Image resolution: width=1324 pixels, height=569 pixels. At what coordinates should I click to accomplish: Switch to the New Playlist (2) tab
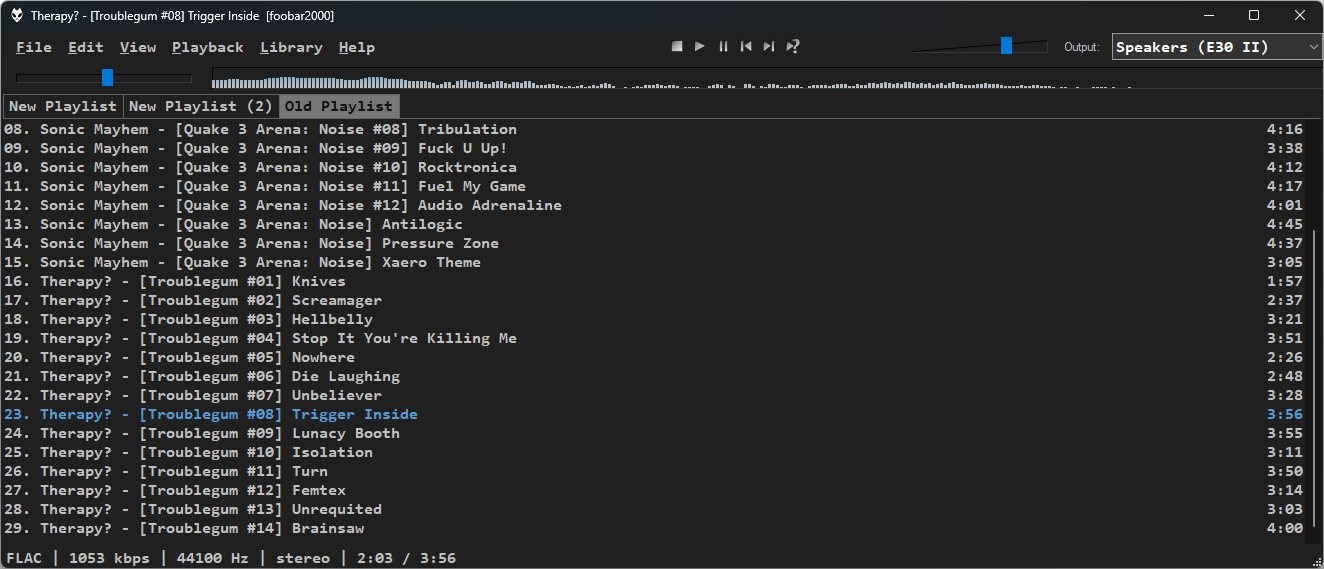pyautogui.click(x=201, y=106)
